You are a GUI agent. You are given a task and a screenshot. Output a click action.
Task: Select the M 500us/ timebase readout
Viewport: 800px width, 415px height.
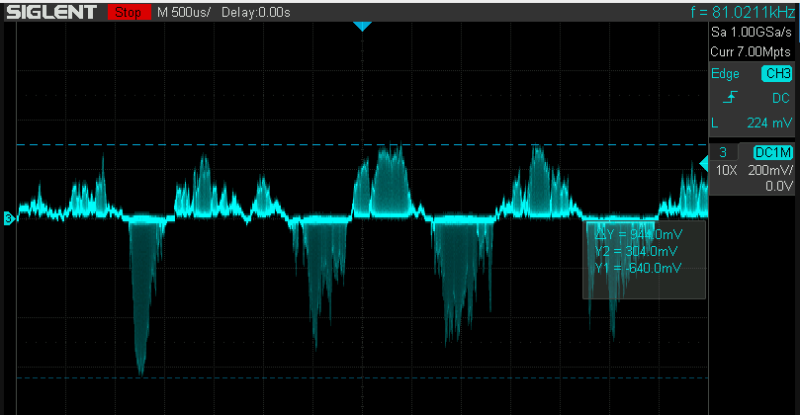(184, 12)
